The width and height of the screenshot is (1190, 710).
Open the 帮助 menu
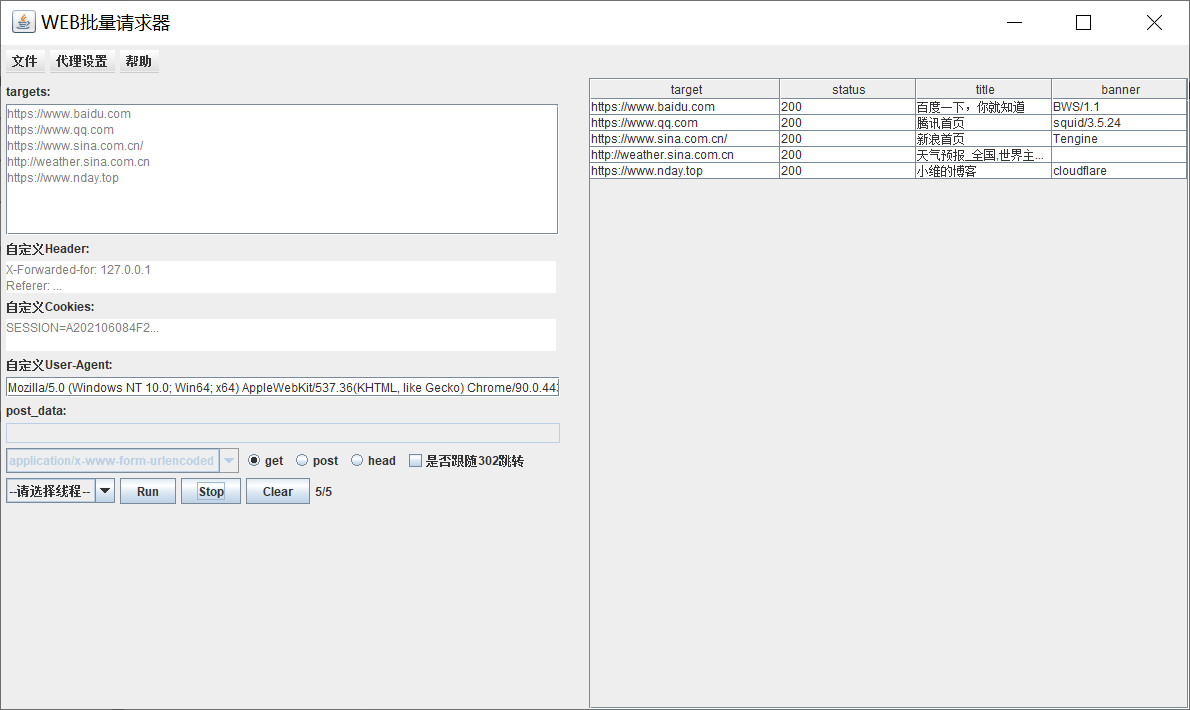click(x=139, y=61)
